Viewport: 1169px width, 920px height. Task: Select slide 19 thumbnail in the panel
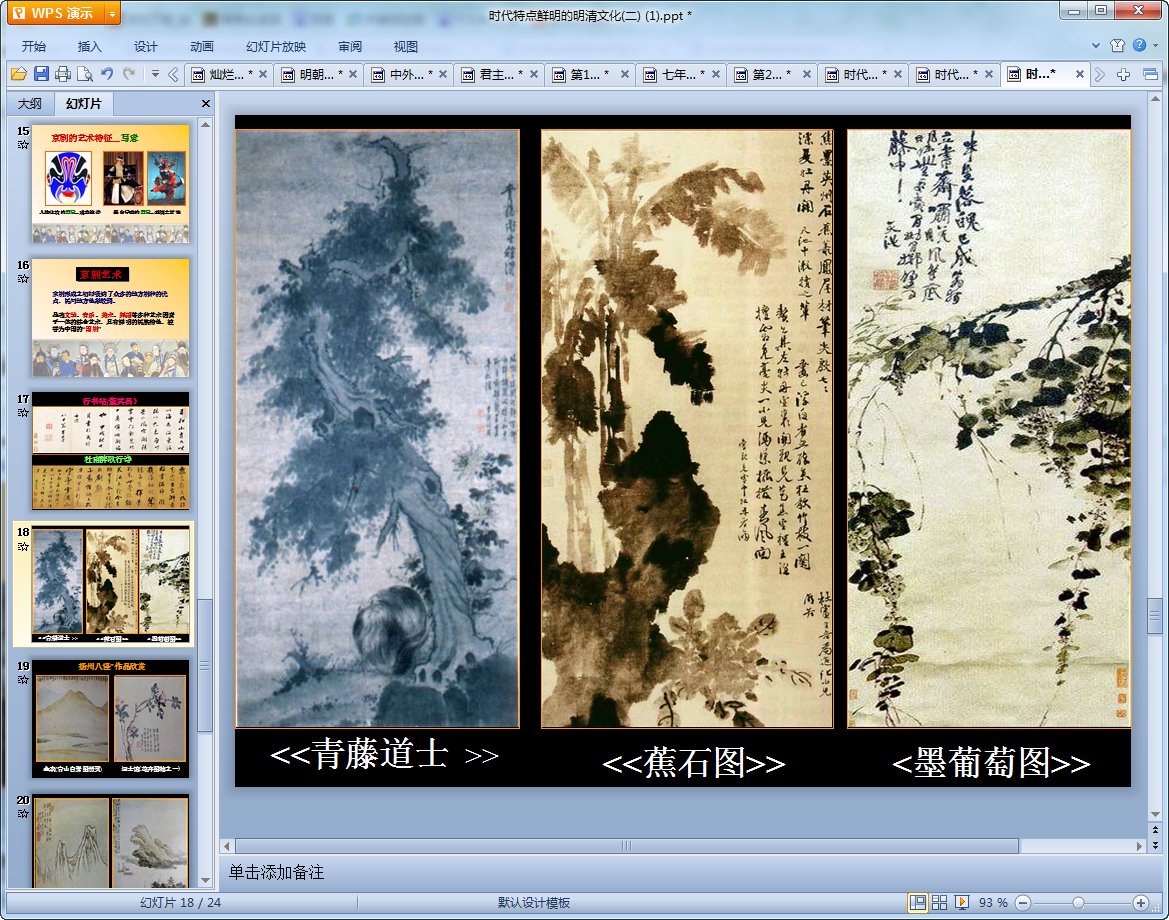click(x=110, y=718)
